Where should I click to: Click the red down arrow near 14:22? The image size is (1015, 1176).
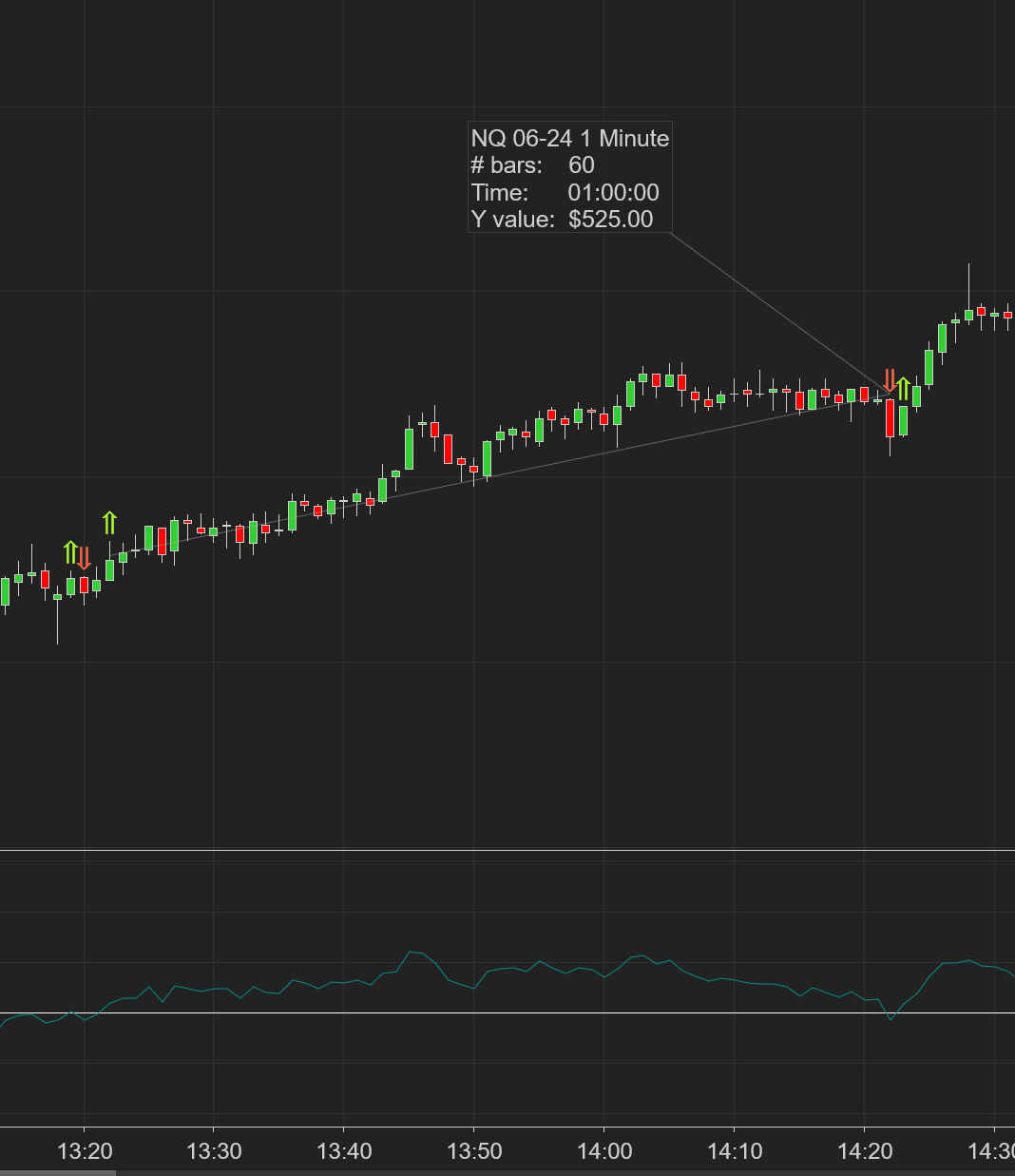pos(890,380)
